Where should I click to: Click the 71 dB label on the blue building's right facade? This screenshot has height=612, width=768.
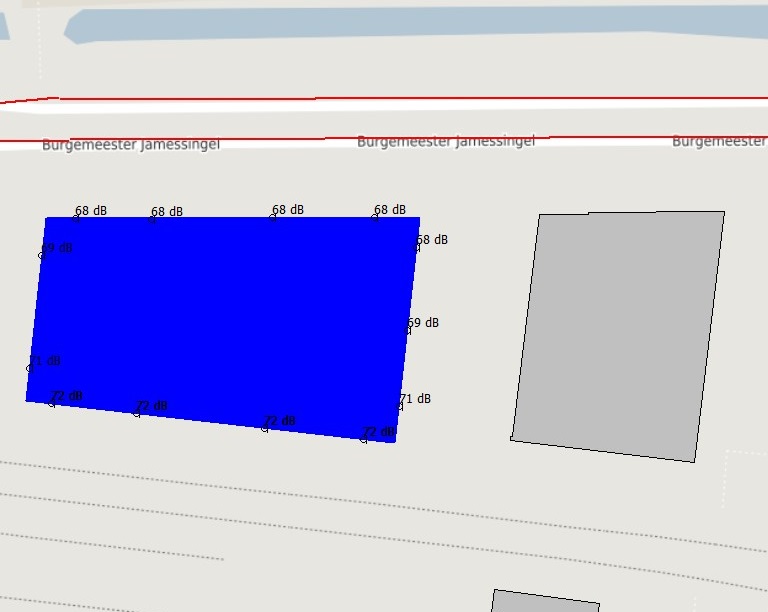tap(415, 399)
